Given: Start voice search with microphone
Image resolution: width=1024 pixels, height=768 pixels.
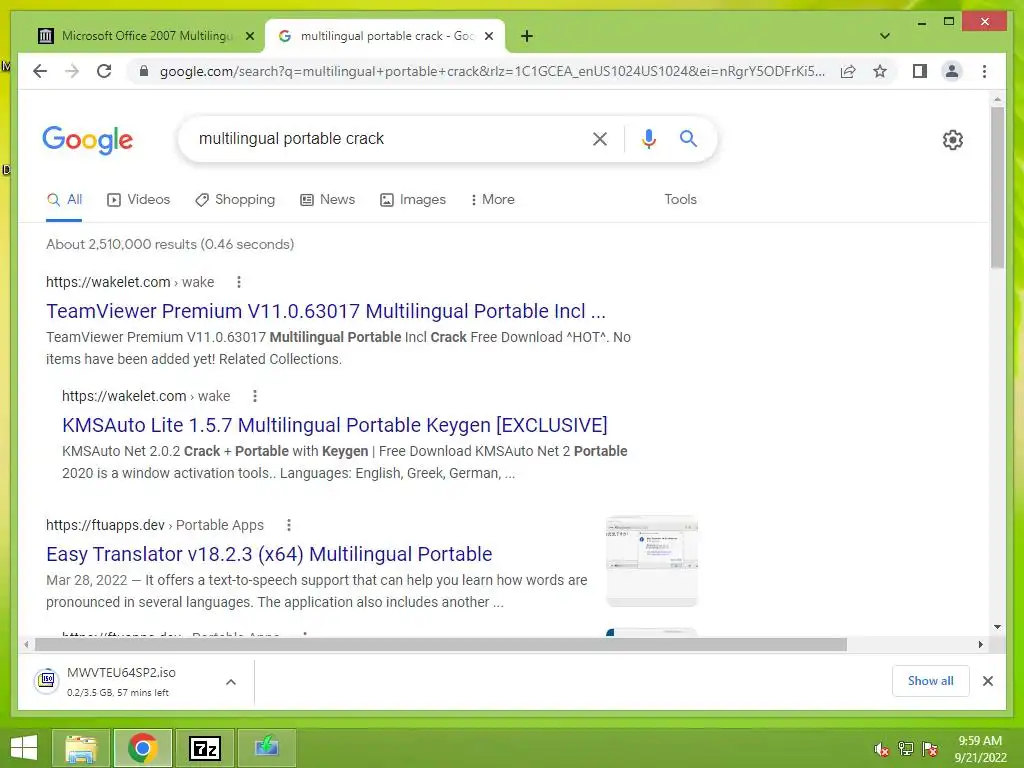Looking at the screenshot, I should coord(648,138).
